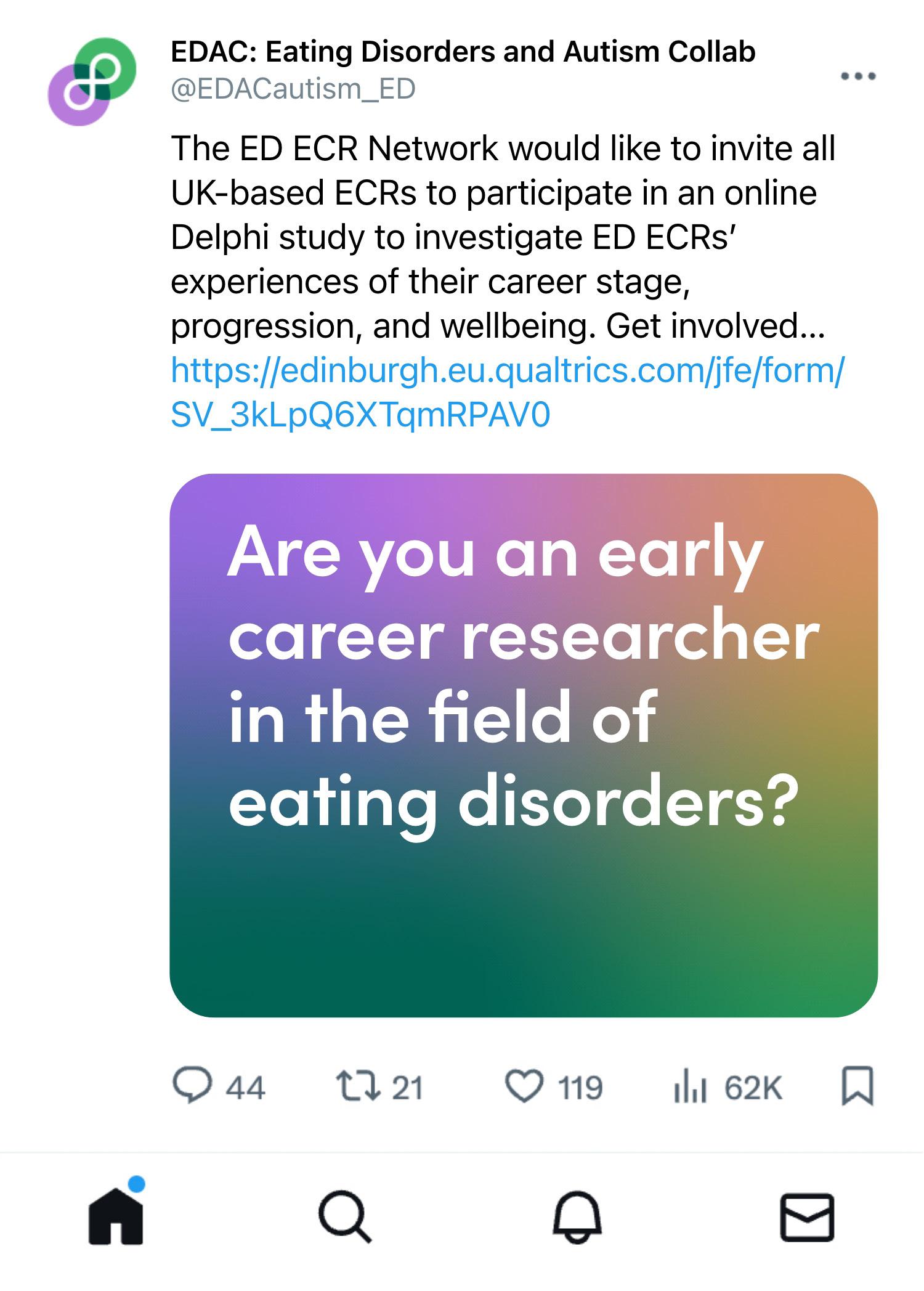Tap the repost count 21
The width and height of the screenshot is (924, 1291).
(408, 1088)
